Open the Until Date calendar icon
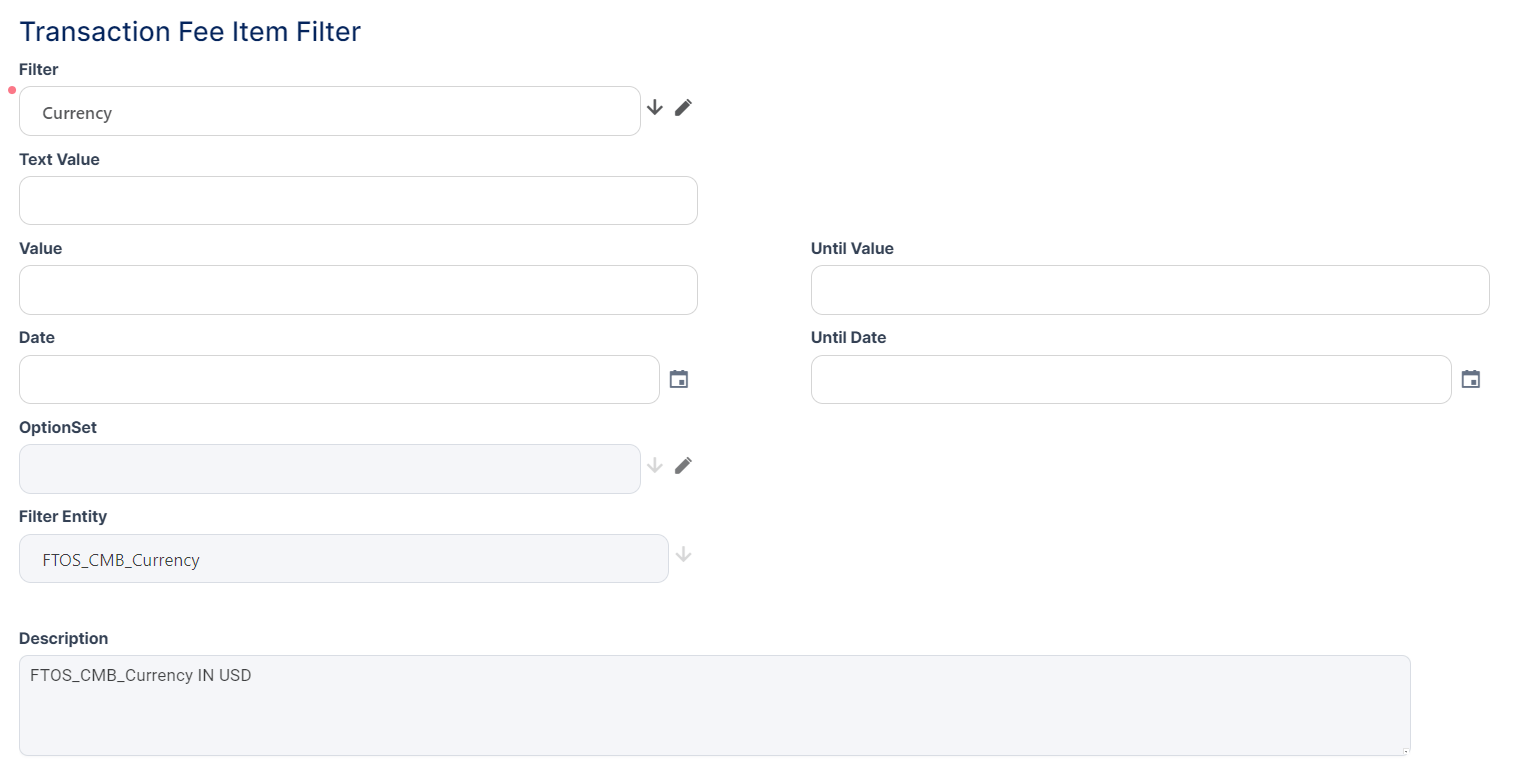The width and height of the screenshot is (1531, 777). [x=1470, y=379]
